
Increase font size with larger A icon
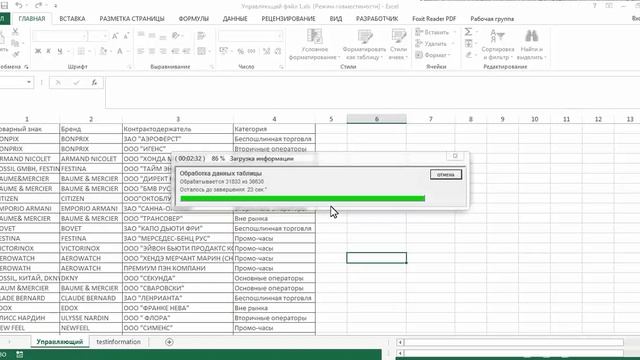point(116,36)
